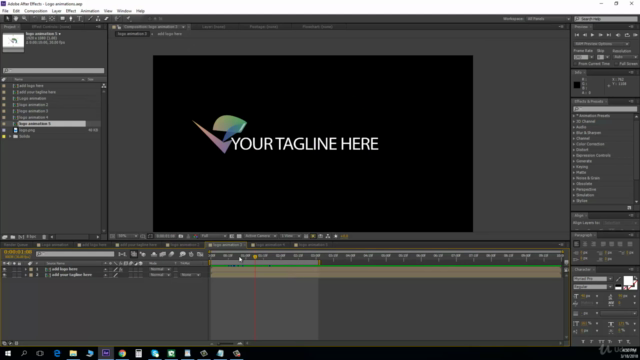Toggle transparency grid in viewer
Screen dimensions: 640x360
[239, 236]
